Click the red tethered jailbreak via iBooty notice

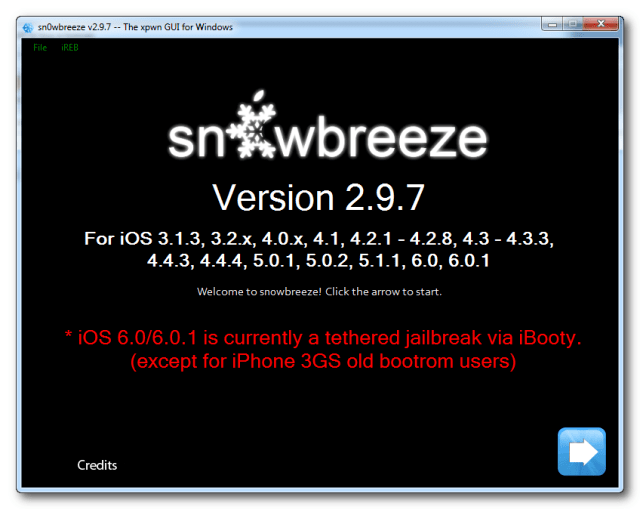click(x=323, y=338)
